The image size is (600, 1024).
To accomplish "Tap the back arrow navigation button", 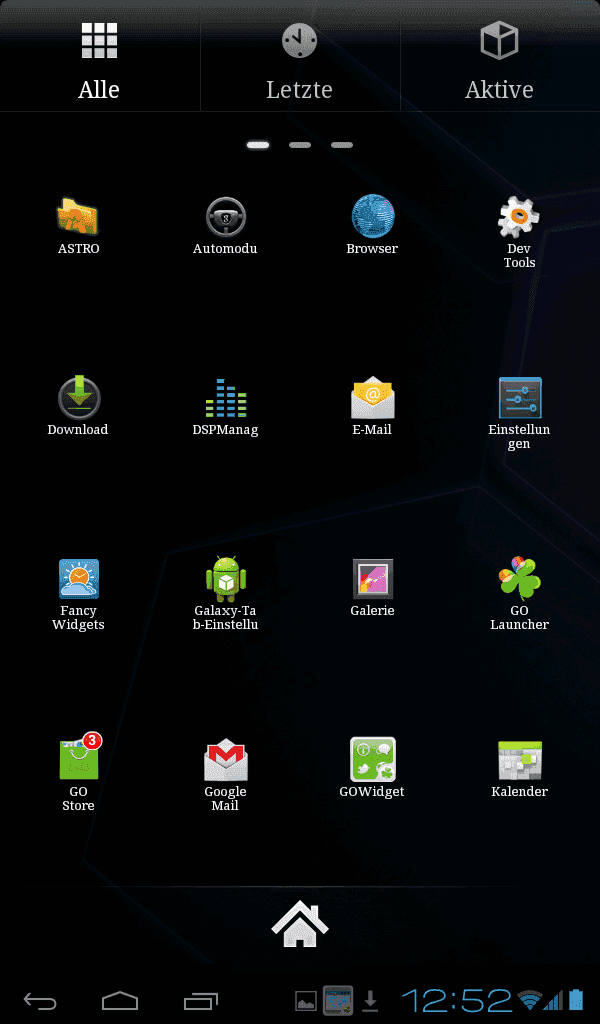I will 40,1001.
